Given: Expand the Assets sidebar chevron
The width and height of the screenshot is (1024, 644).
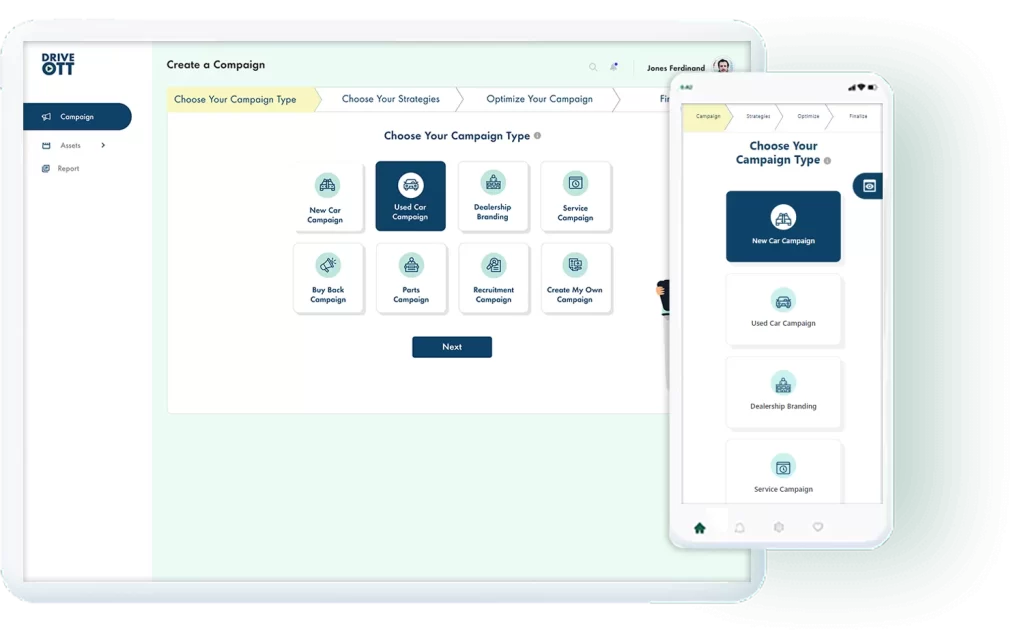Looking at the screenshot, I should click(x=103, y=146).
